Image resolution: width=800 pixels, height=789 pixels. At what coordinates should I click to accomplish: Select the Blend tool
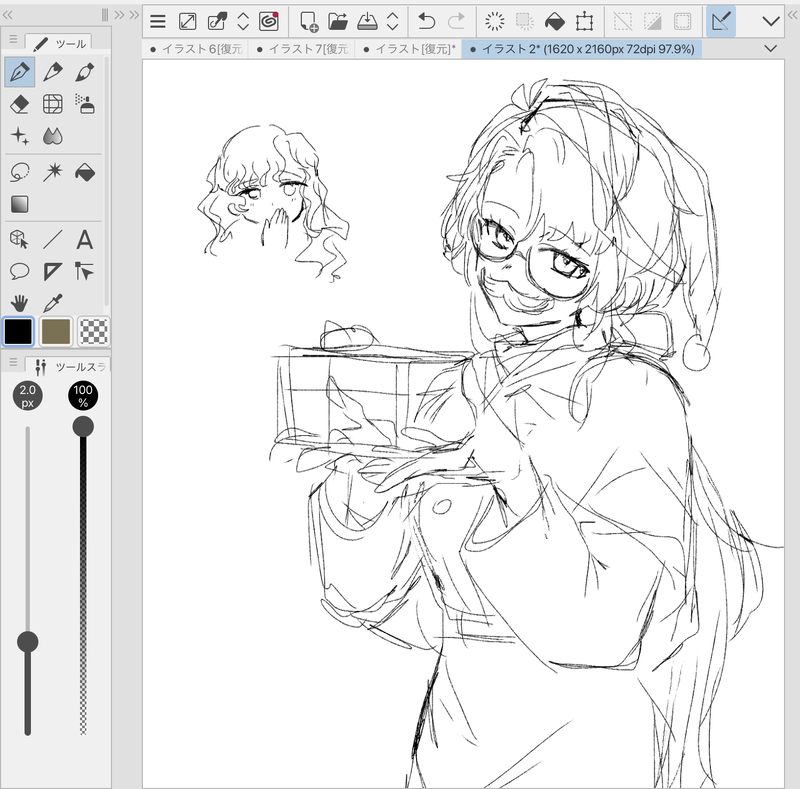point(53,136)
